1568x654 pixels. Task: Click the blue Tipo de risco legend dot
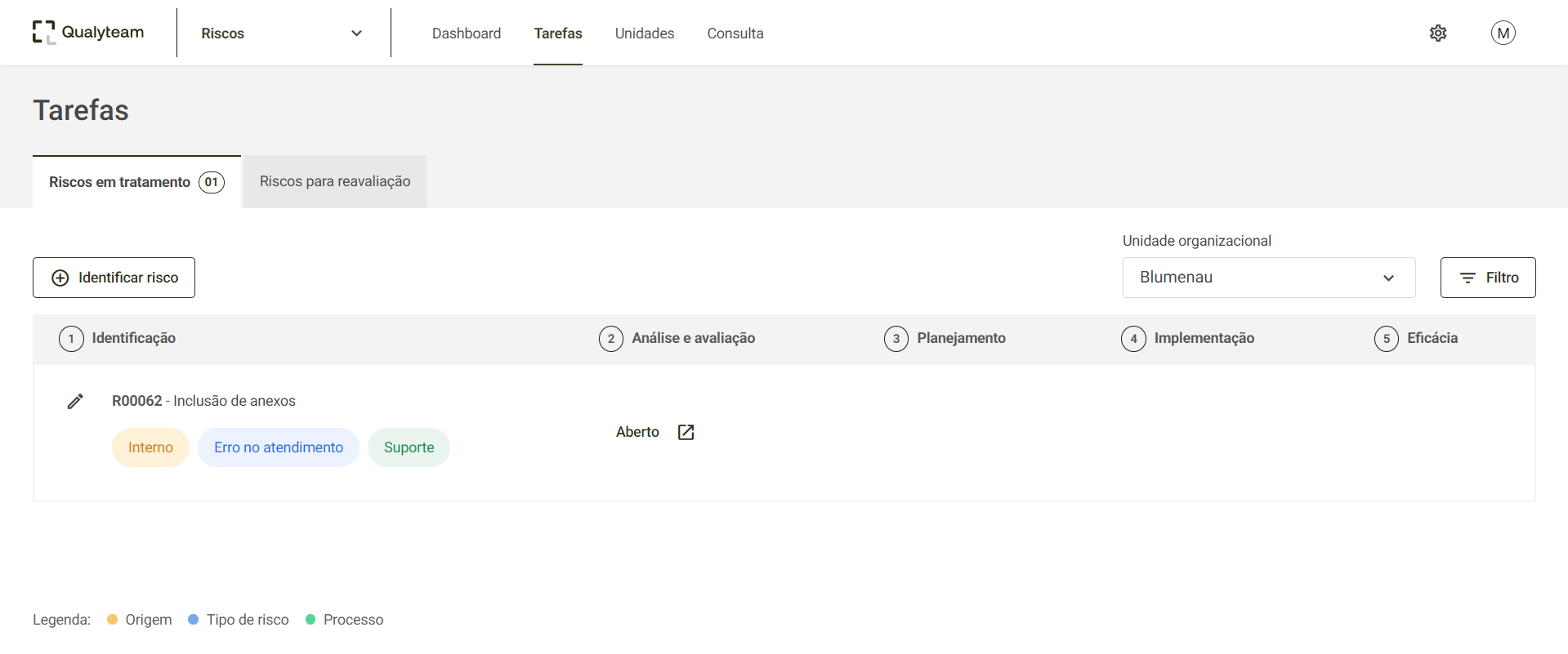[194, 620]
